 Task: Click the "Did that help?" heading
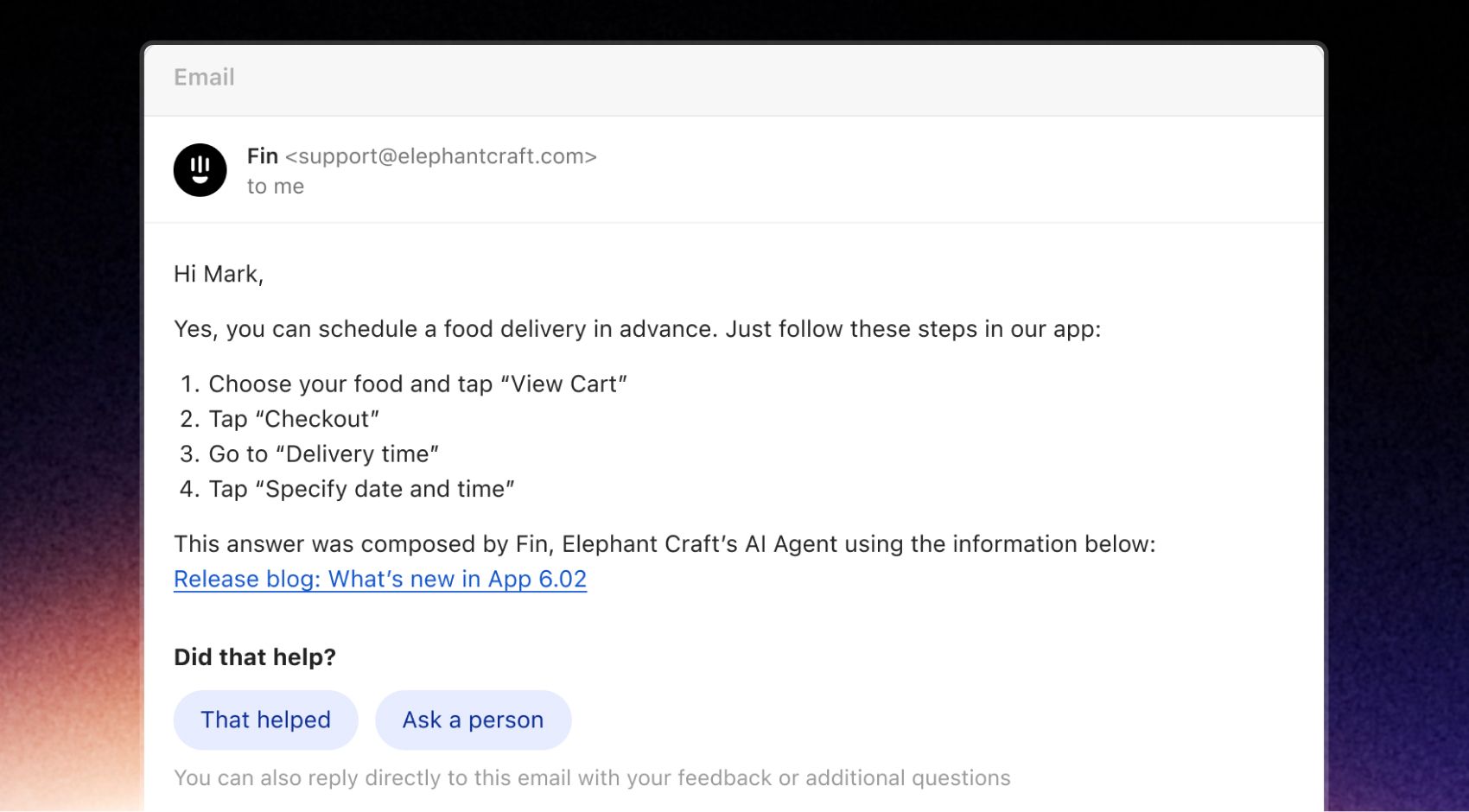point(255,657)
